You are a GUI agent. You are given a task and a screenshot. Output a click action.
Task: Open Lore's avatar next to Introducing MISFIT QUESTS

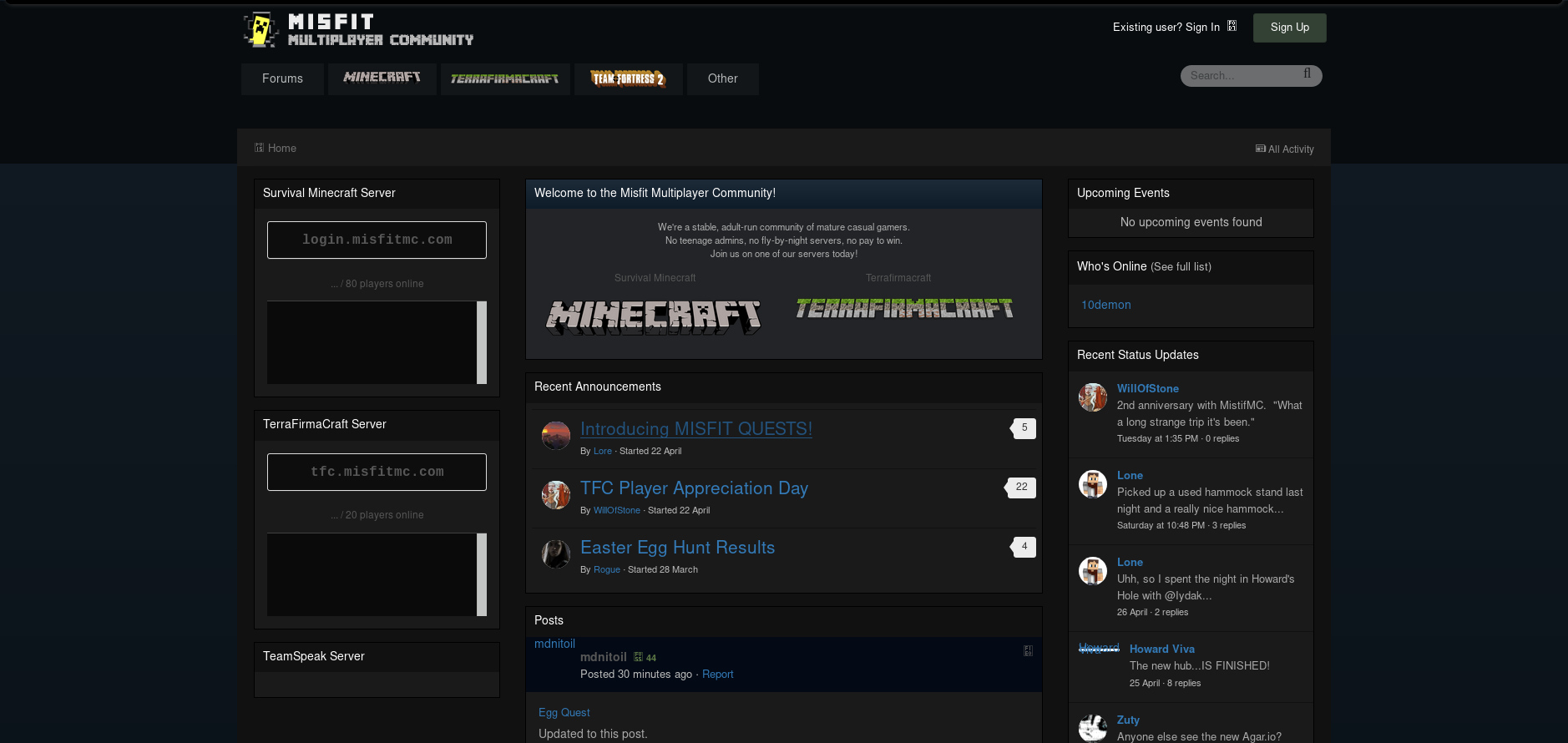(x=556, y=435)
